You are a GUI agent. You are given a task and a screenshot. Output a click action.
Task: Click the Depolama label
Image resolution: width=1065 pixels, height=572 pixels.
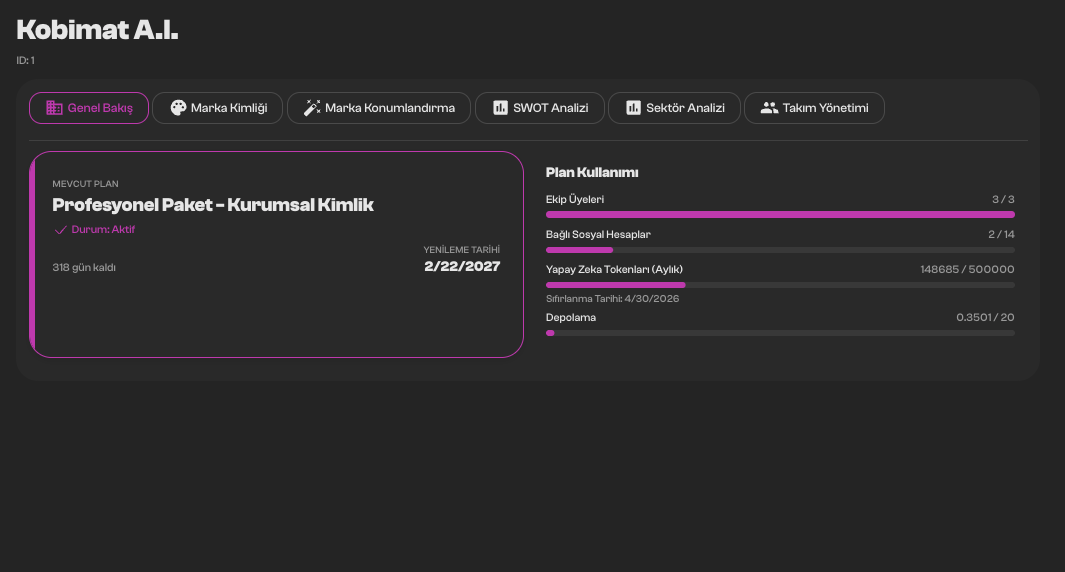(x=571, y=318)
